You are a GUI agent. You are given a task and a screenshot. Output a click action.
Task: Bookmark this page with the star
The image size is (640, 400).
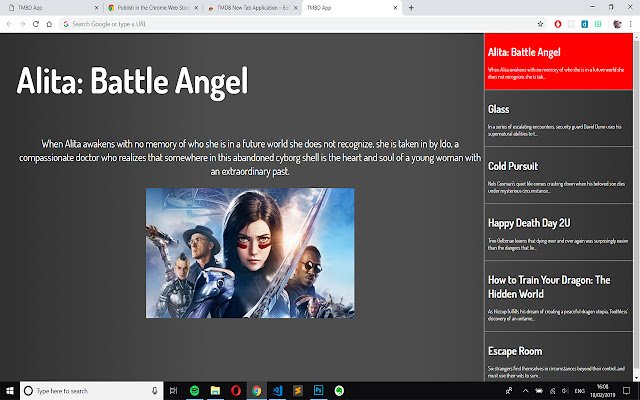pyautogui.click(x=540, y=24)
